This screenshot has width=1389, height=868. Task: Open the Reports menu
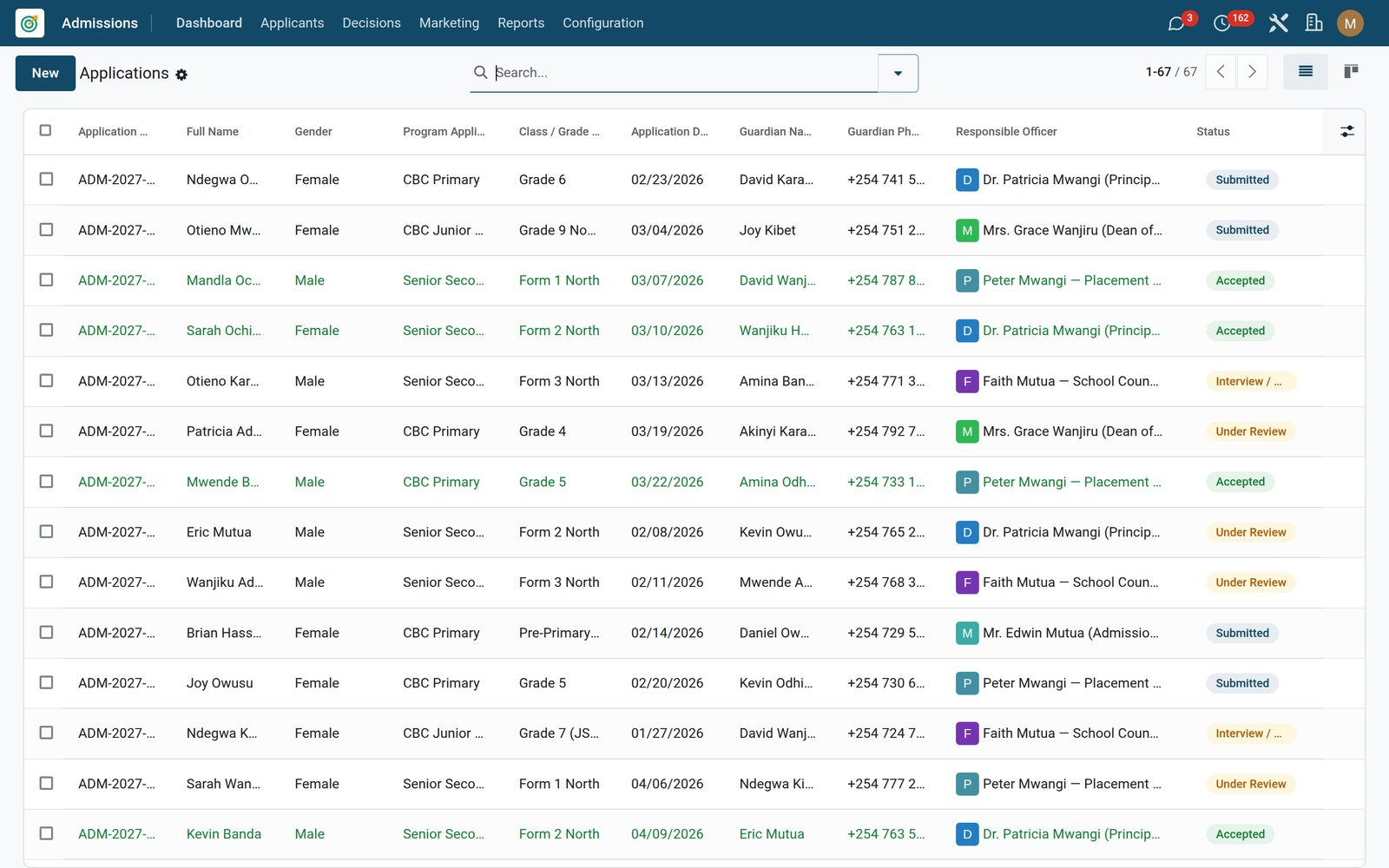pos(521,23)
